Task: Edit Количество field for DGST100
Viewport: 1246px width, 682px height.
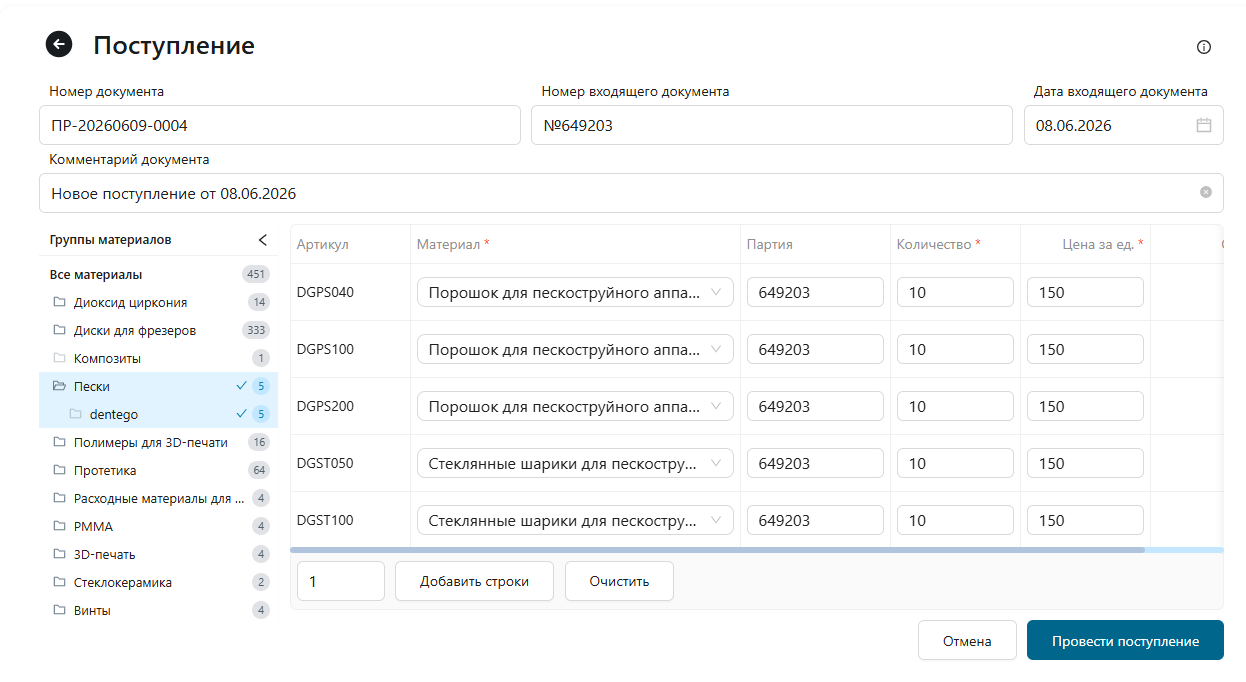Action: [955, 520]
